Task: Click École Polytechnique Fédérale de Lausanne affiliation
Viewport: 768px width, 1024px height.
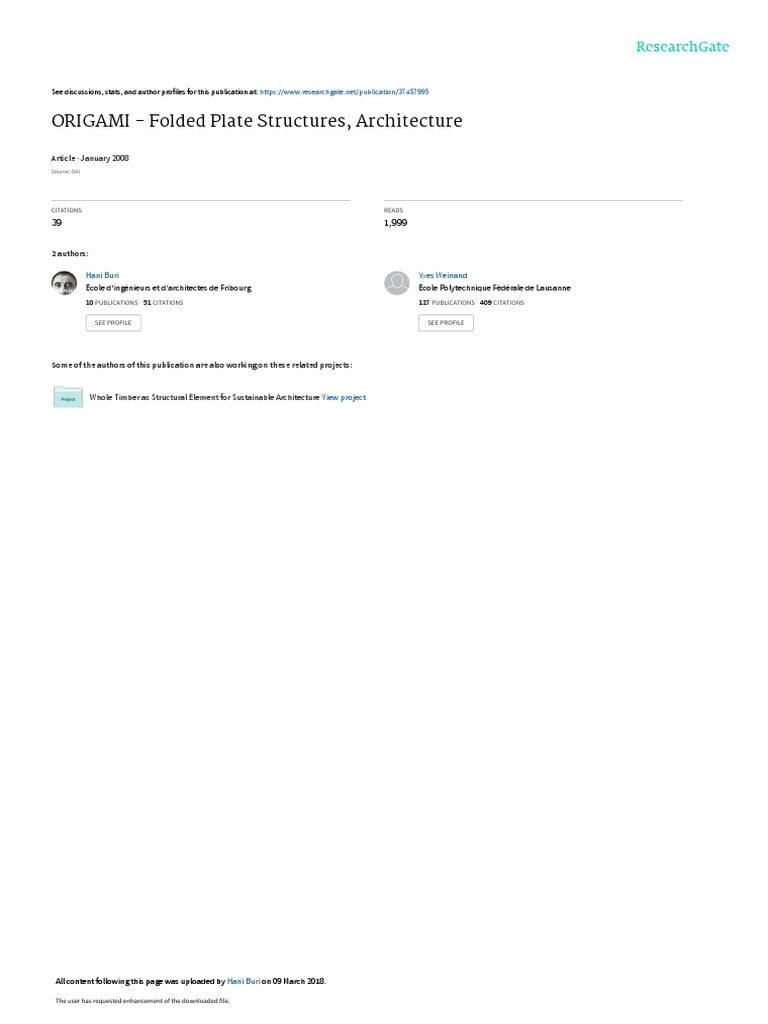Action: pyautogui.click(x=494, y=288)
